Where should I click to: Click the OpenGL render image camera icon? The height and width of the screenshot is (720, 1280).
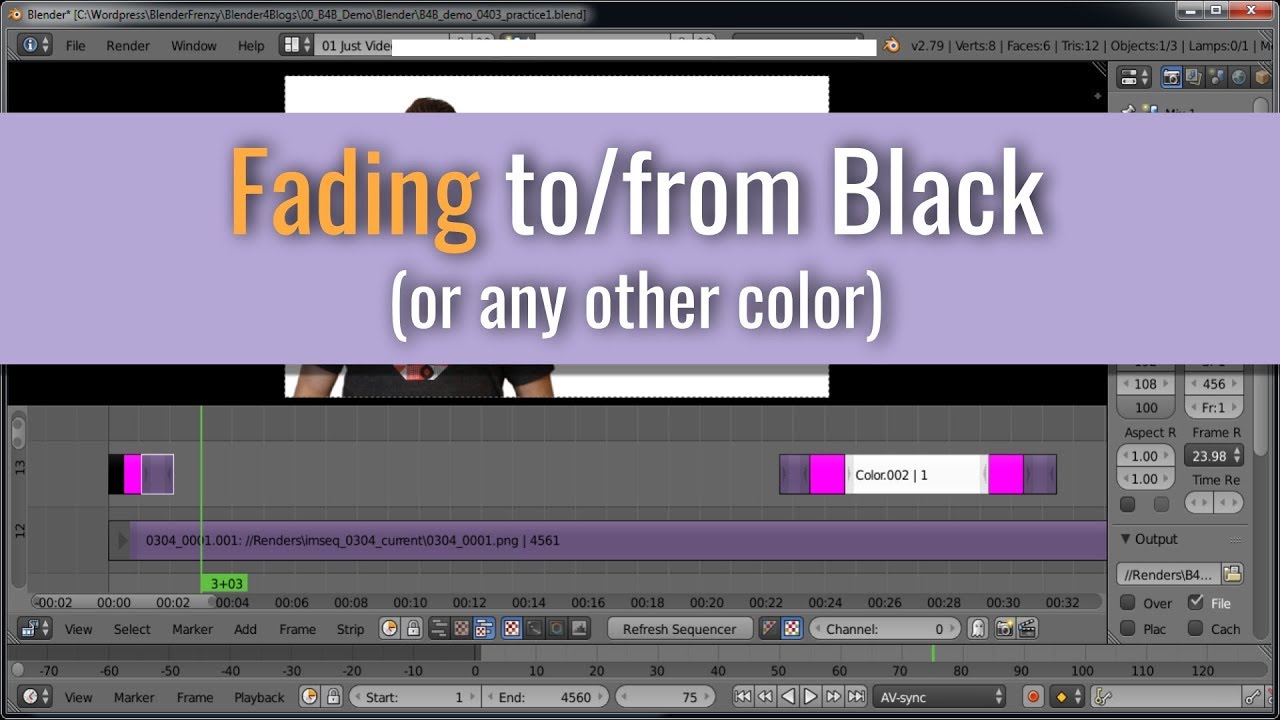(1004, 629)
